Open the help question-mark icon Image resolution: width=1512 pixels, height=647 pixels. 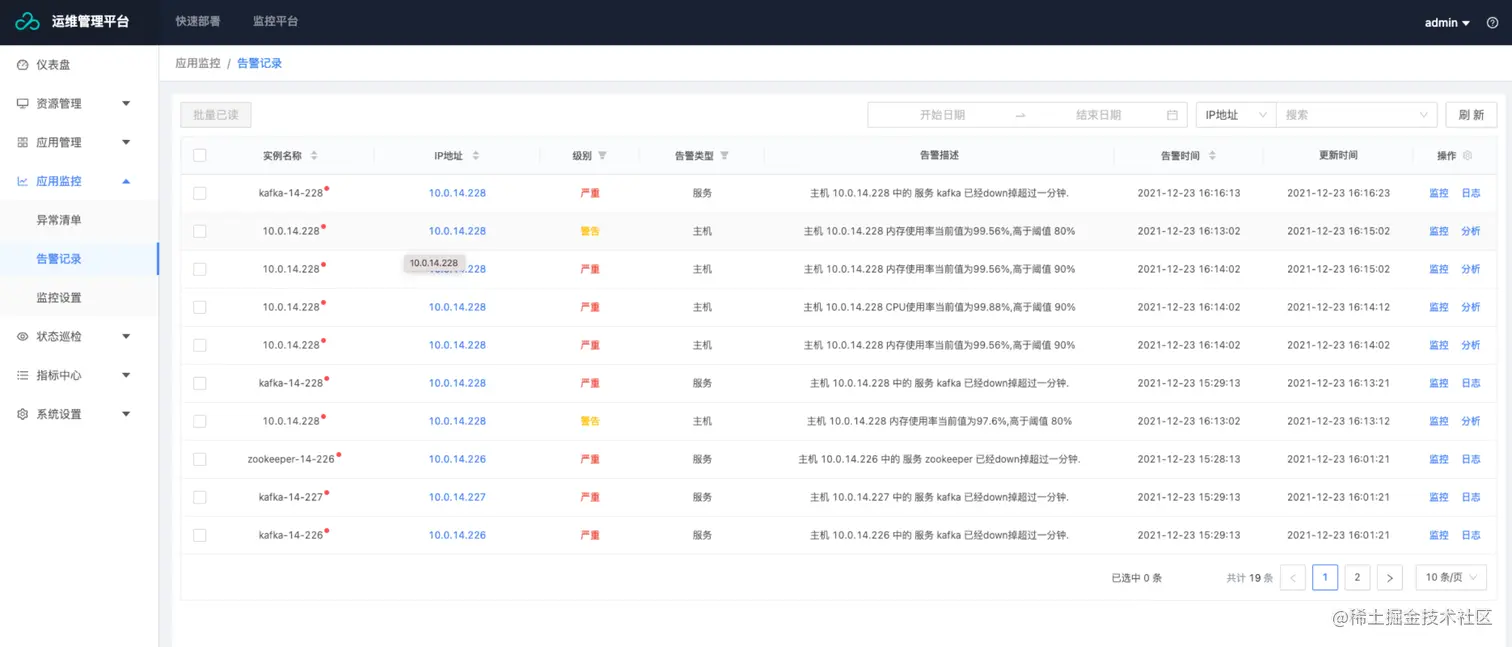pos(1493,22)
